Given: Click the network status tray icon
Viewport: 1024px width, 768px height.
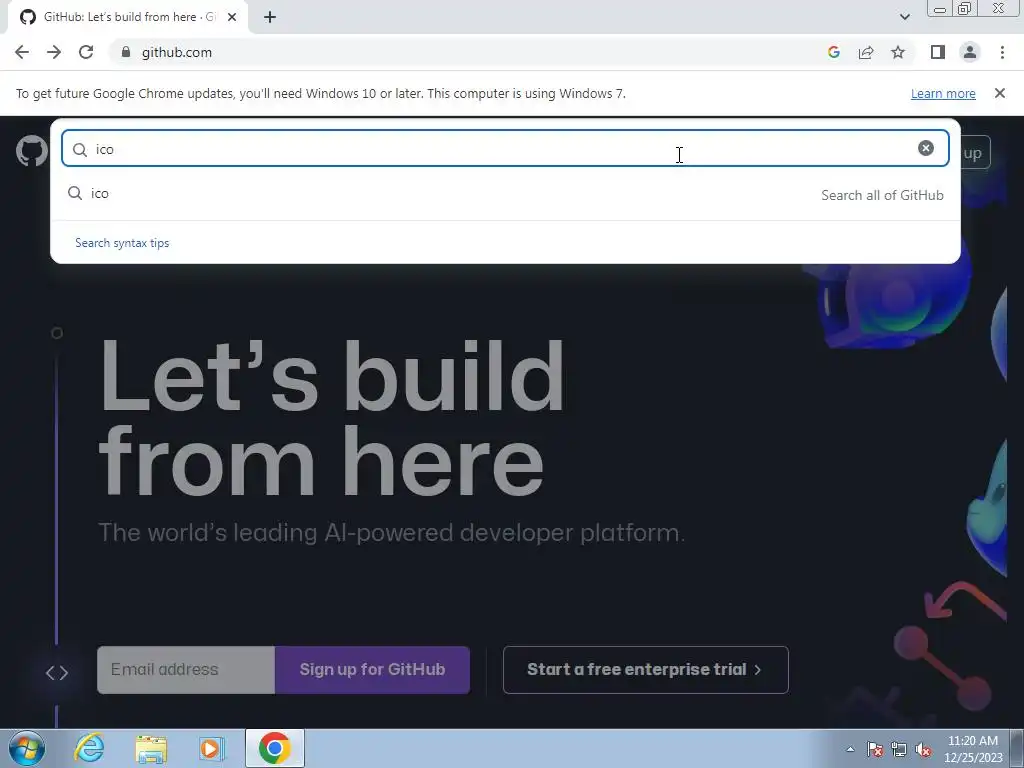Looking at the screenshot, I should (899, 749).
